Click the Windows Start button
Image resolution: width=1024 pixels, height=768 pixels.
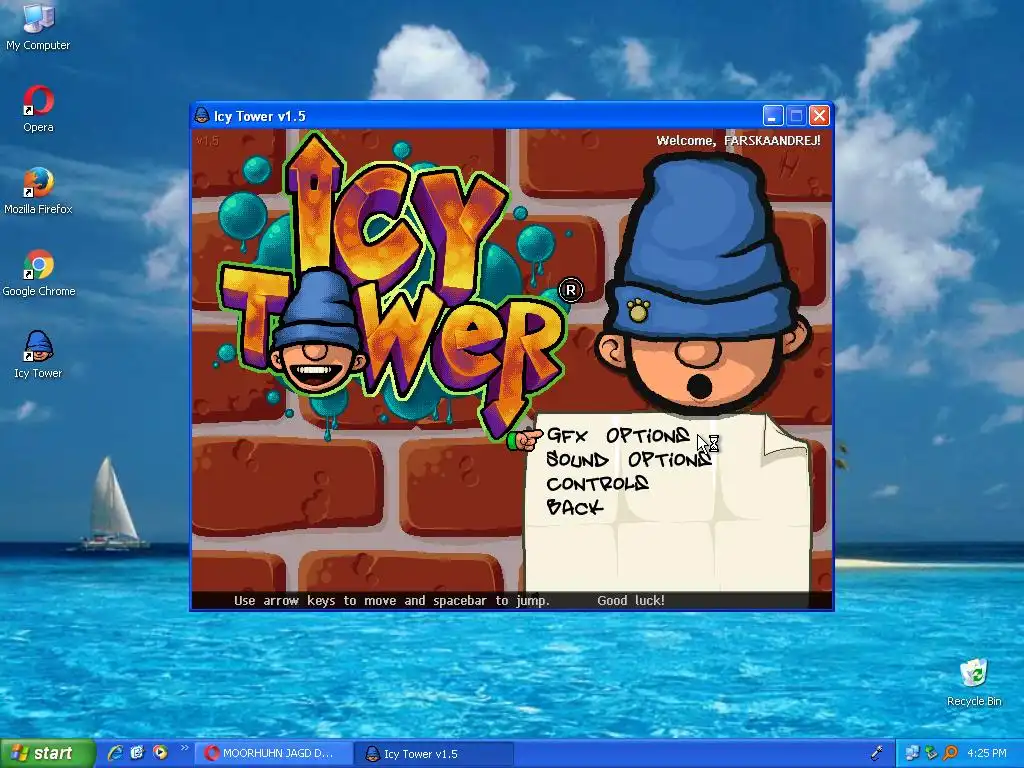[47, 754]
